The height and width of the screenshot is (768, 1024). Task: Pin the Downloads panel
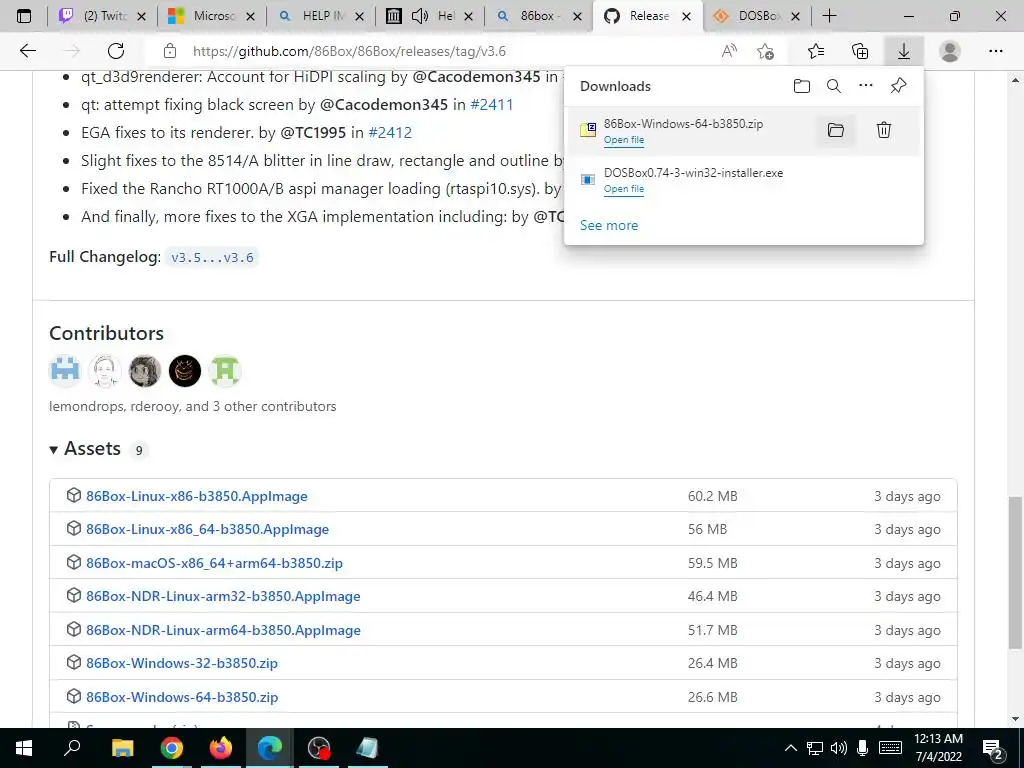[x=899, y=86]
